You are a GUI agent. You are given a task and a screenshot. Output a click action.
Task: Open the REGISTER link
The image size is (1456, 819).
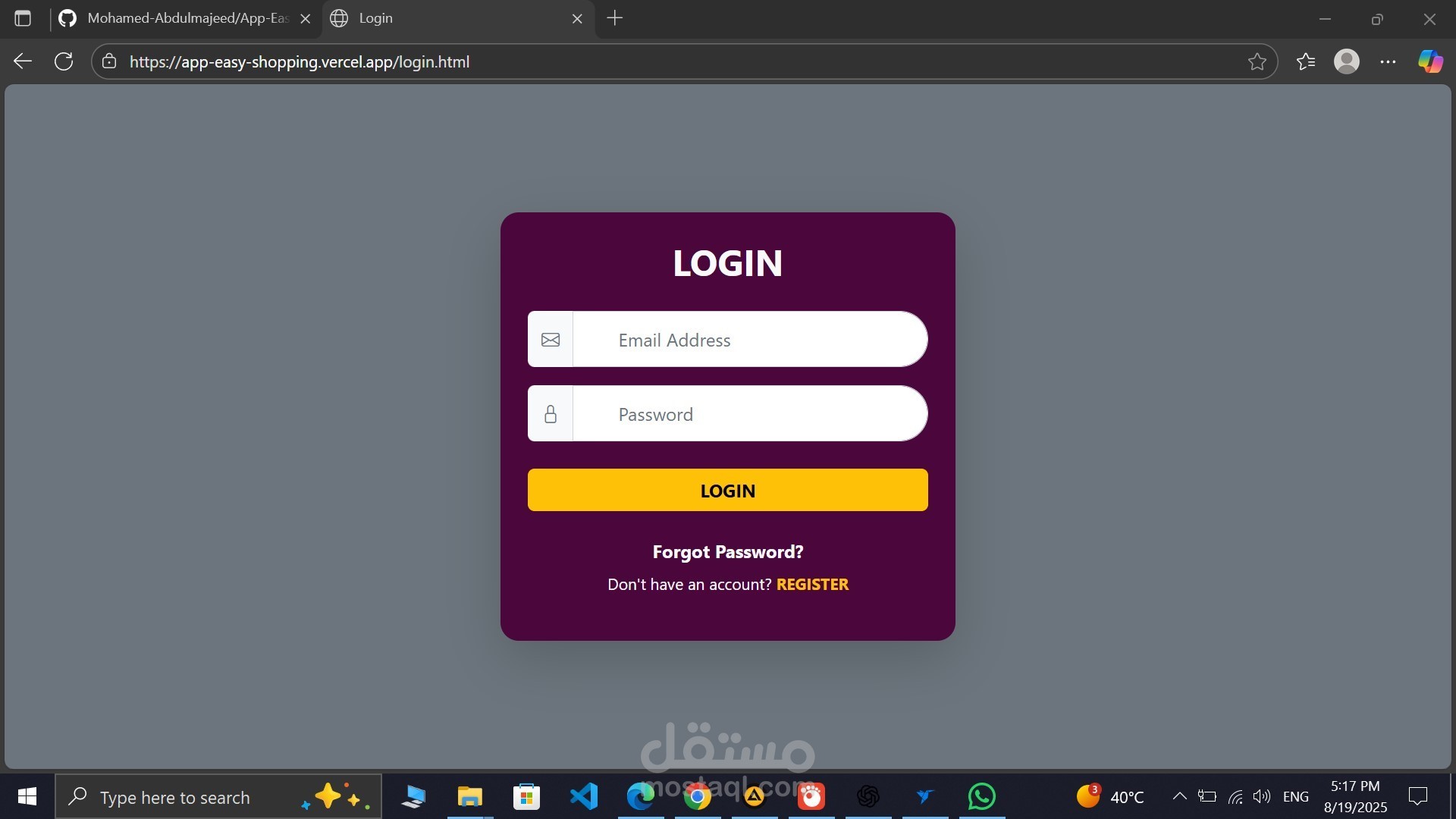pyautogui.click(x=812, y=585)
